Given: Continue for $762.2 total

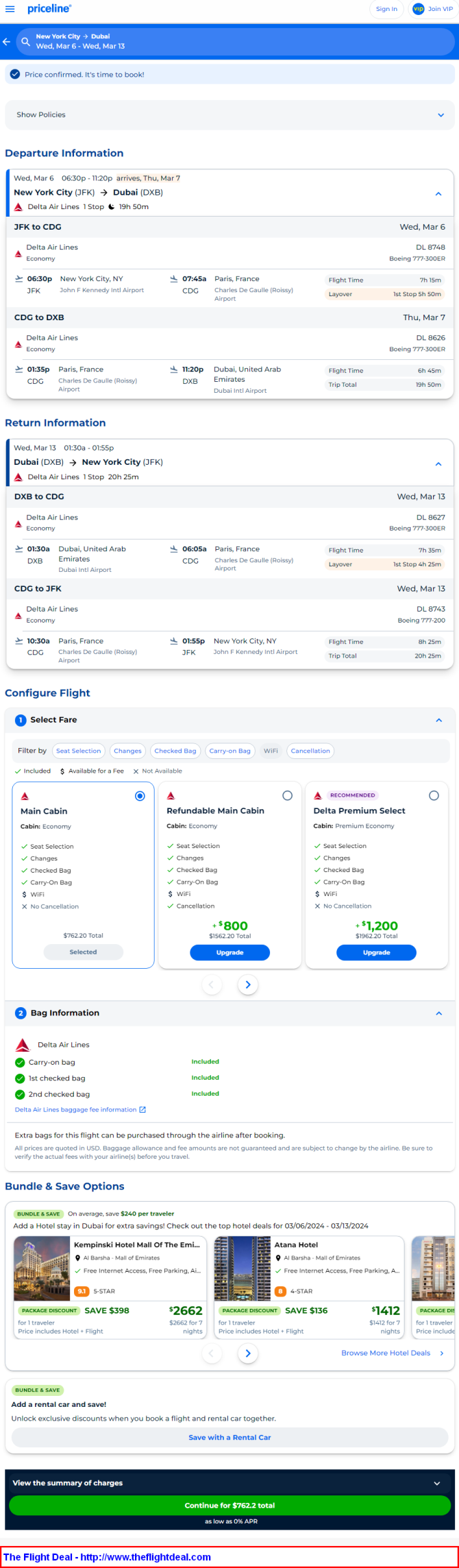Looking at the screenshot, I should pyautogui.click(x=229, y=1505).
